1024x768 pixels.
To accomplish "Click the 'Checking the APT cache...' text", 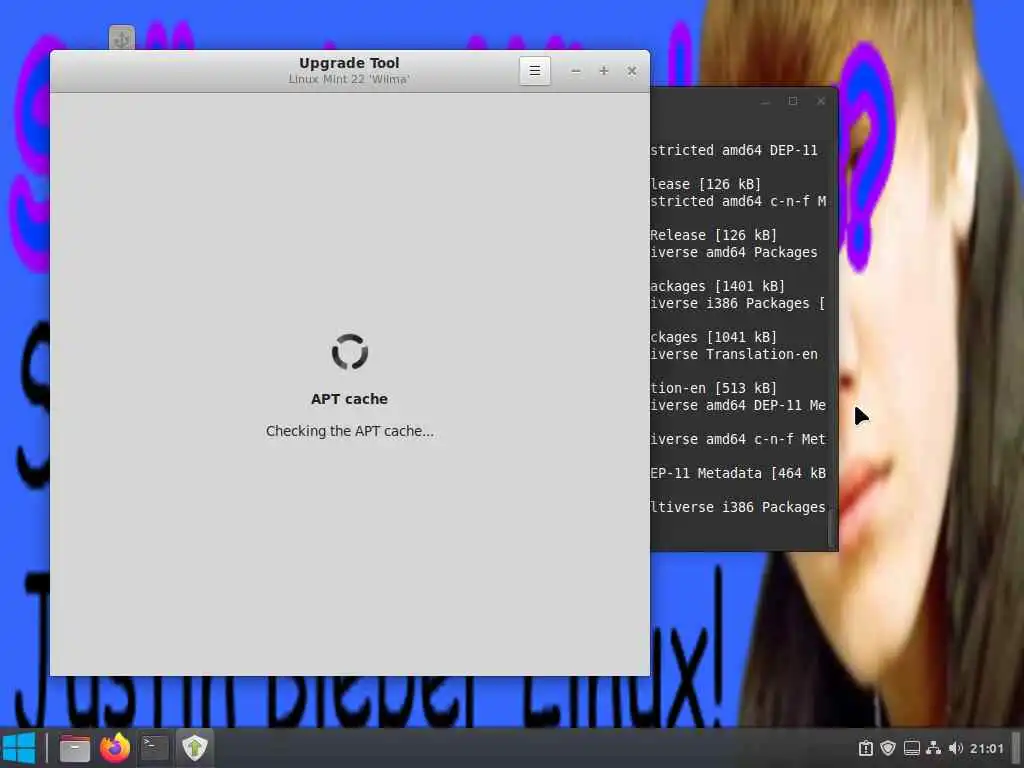I will click(349, 431).
